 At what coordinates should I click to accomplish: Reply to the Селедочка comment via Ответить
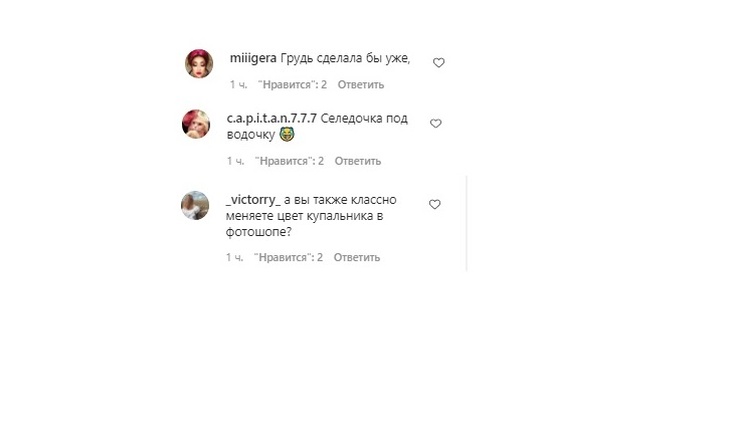click(358, 161)
